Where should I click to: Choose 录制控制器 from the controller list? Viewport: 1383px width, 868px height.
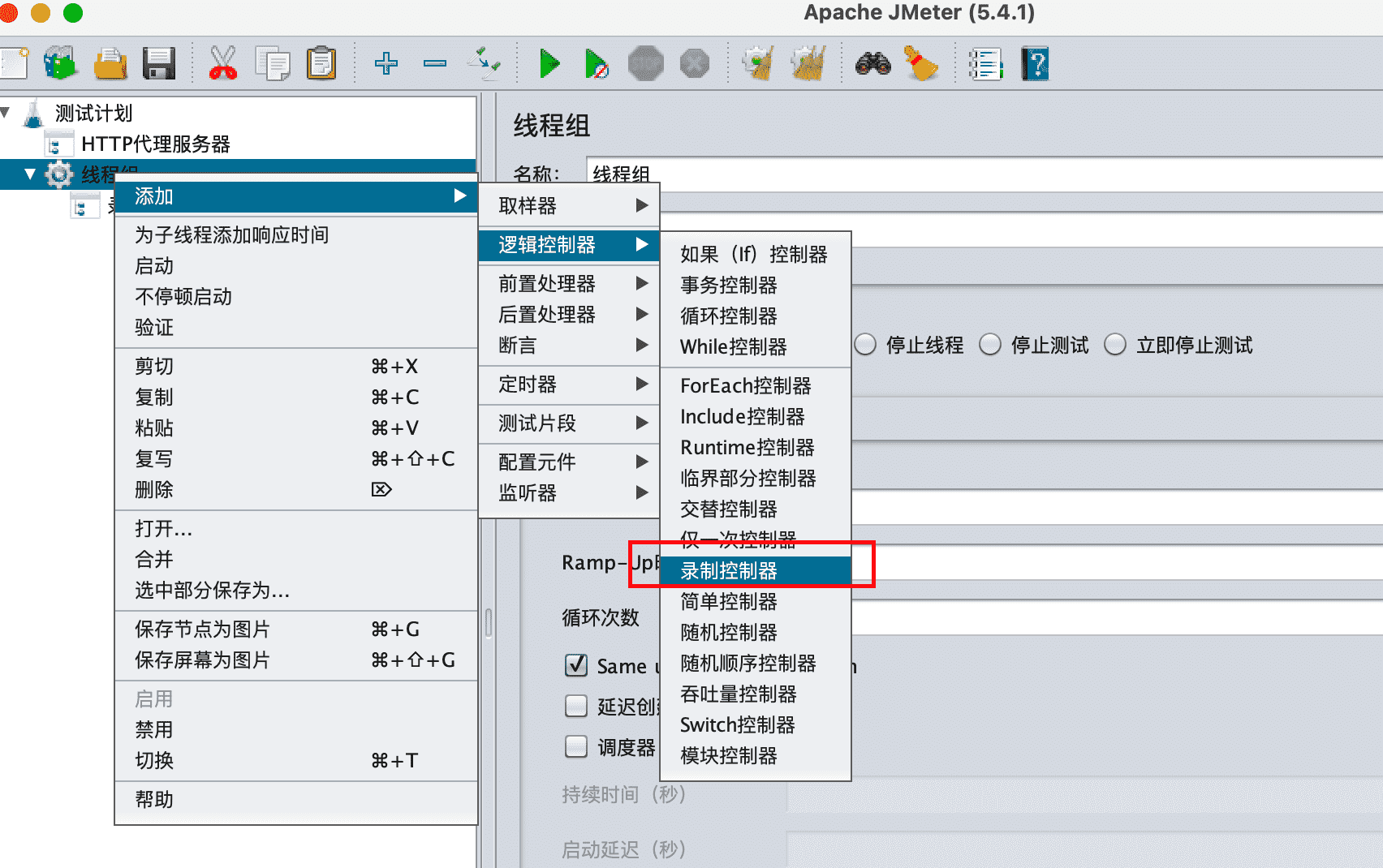756,570
